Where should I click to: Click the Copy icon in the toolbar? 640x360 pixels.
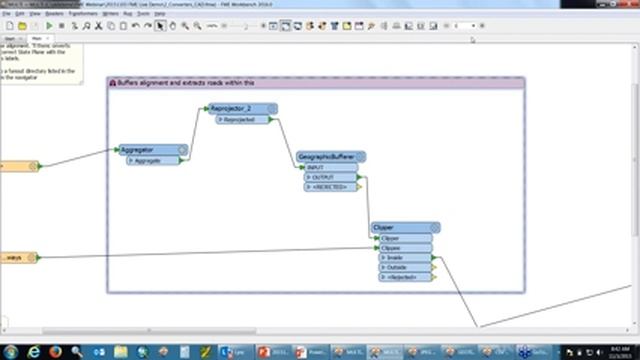pyautogui.click(x=111, y=26)
